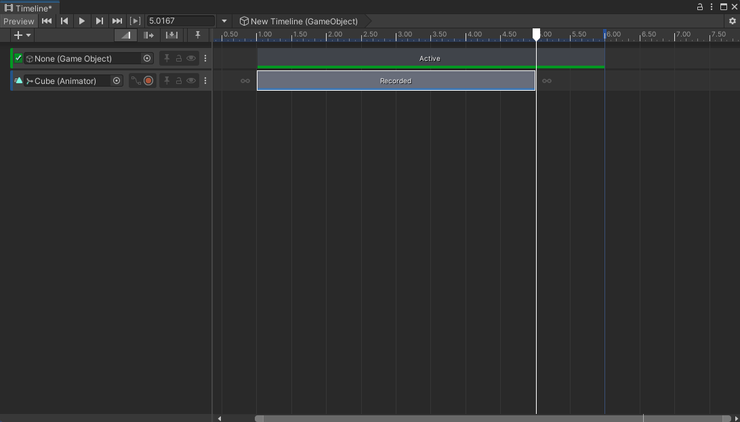740x422 pixels.
Task: Open the Timeline selector dropdown arrow
Action: (224, 21)
